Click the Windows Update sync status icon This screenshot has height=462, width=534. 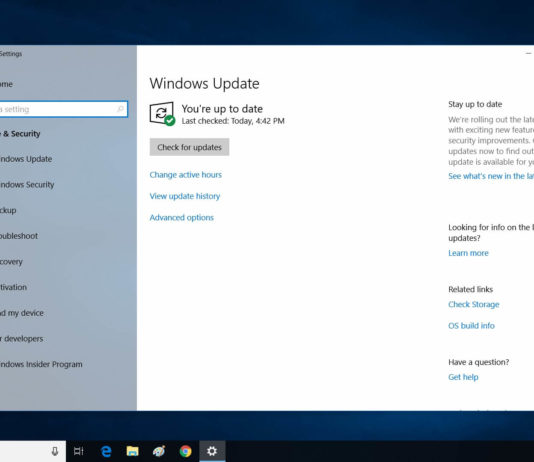click(x=162, y=114)
